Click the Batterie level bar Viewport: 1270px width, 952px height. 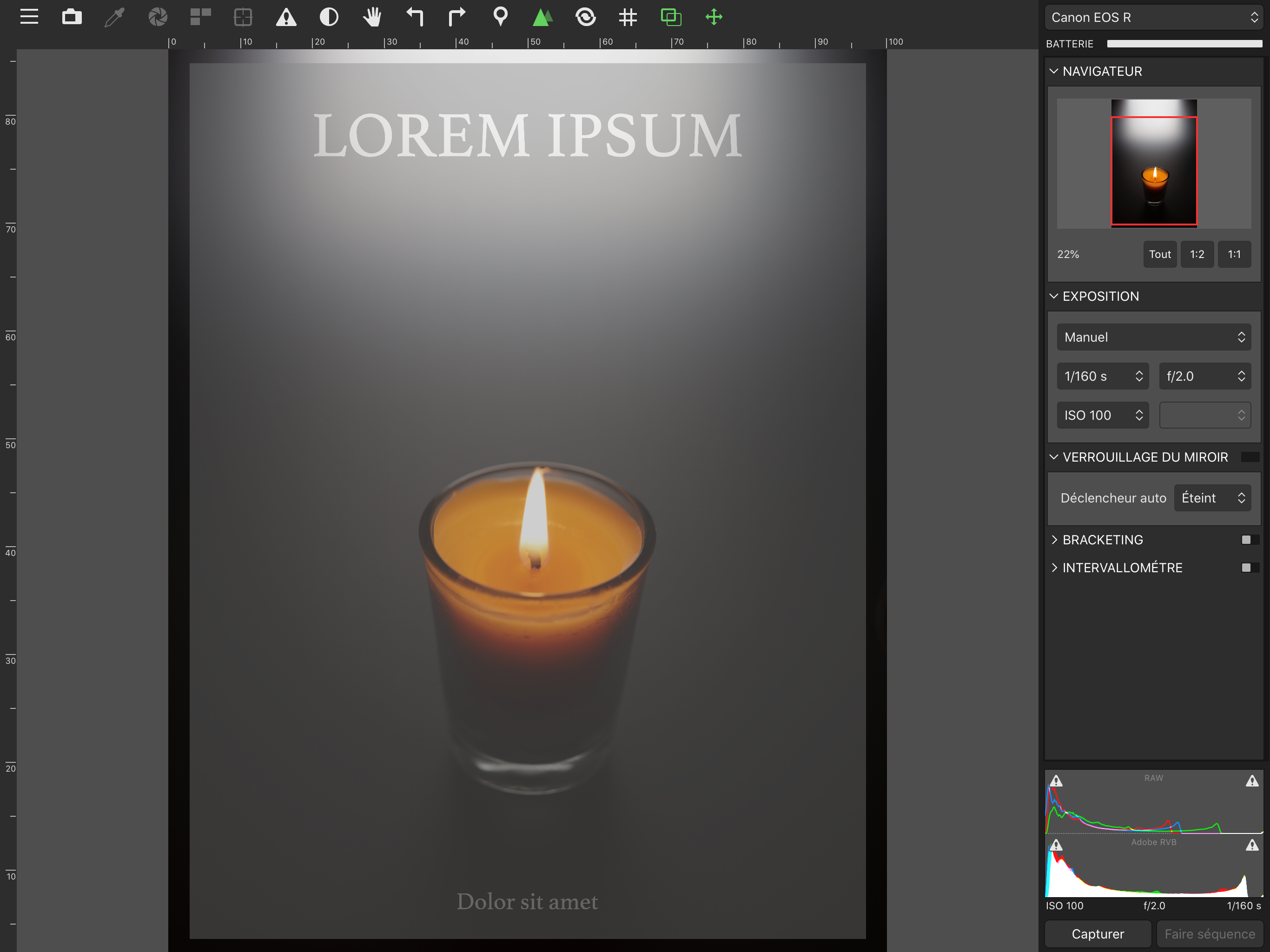pyautogui.click(x=1184, y=44)
